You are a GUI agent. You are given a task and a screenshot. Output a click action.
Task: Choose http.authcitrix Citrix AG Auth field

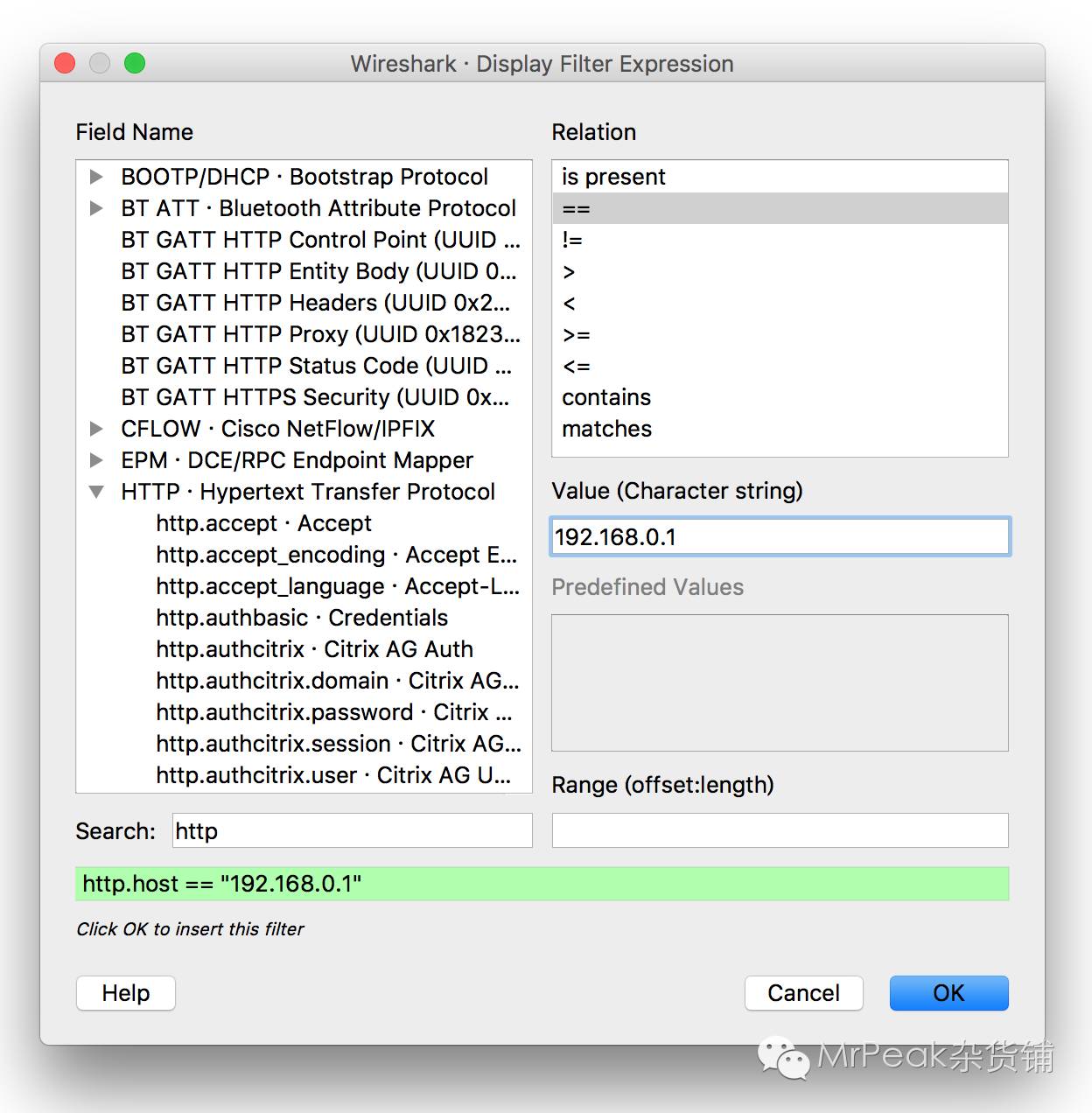[x=314, y=649]
